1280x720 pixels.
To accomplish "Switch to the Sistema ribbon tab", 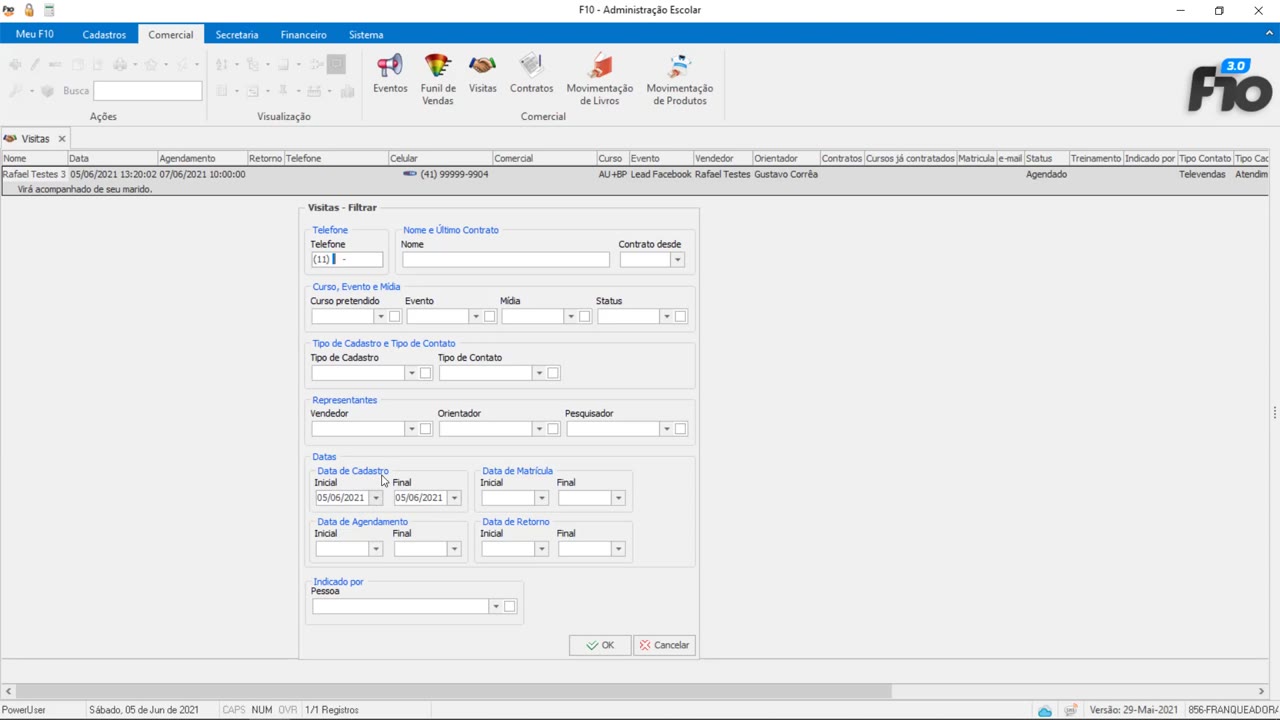I will [x=366, y=34].
